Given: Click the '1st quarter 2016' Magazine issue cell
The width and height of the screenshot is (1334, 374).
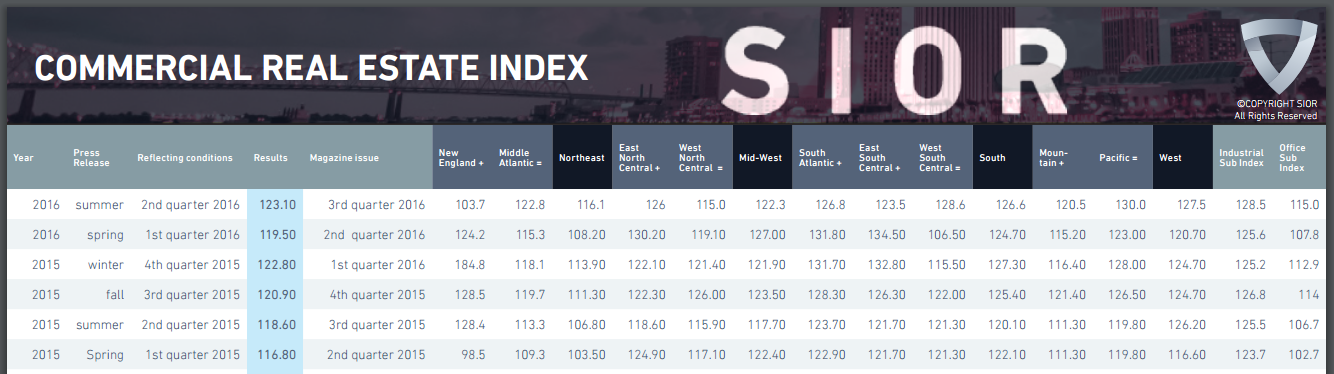Looking at the screenshot, I should pos(377,265).
